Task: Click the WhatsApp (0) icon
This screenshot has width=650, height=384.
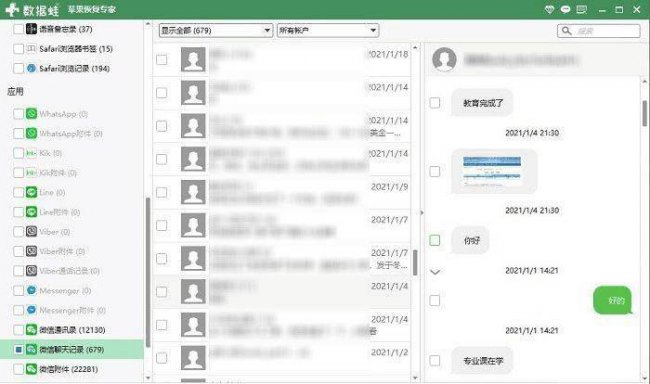Action: point(32,114)
